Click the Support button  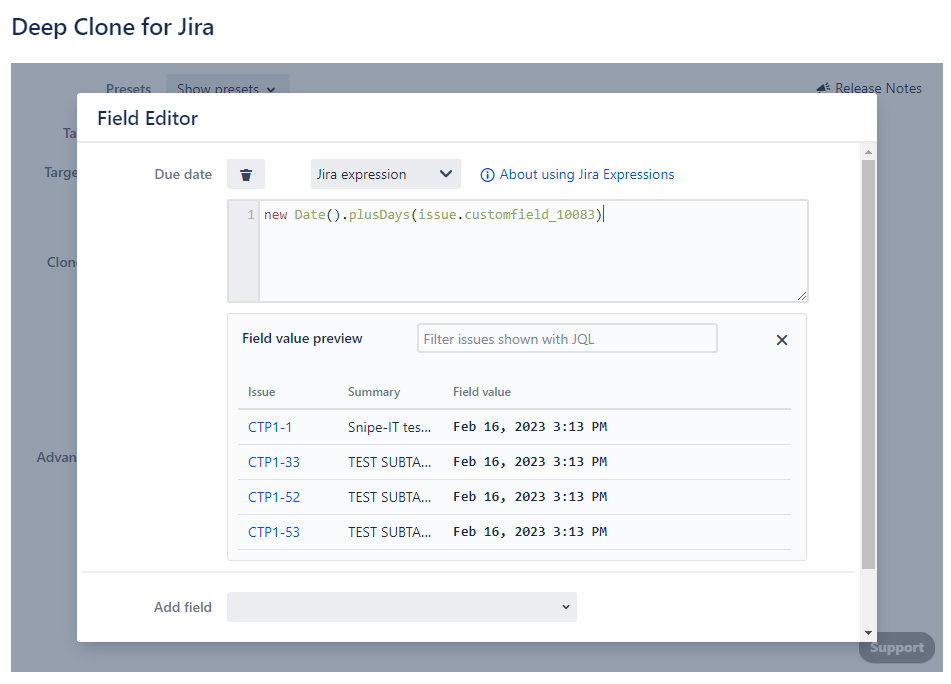tap(896, 648)
